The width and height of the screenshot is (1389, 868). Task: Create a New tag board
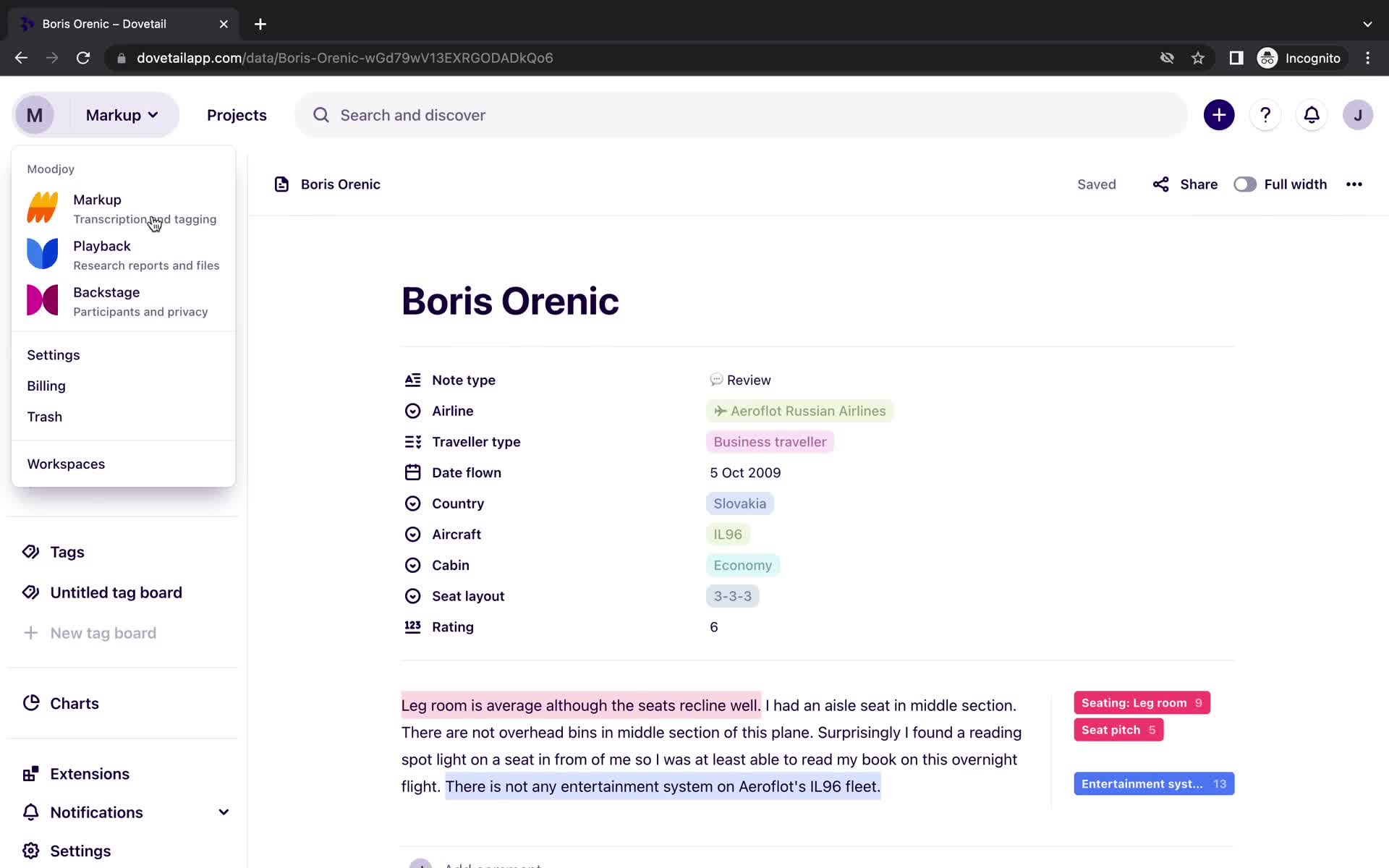pos(103,633)
